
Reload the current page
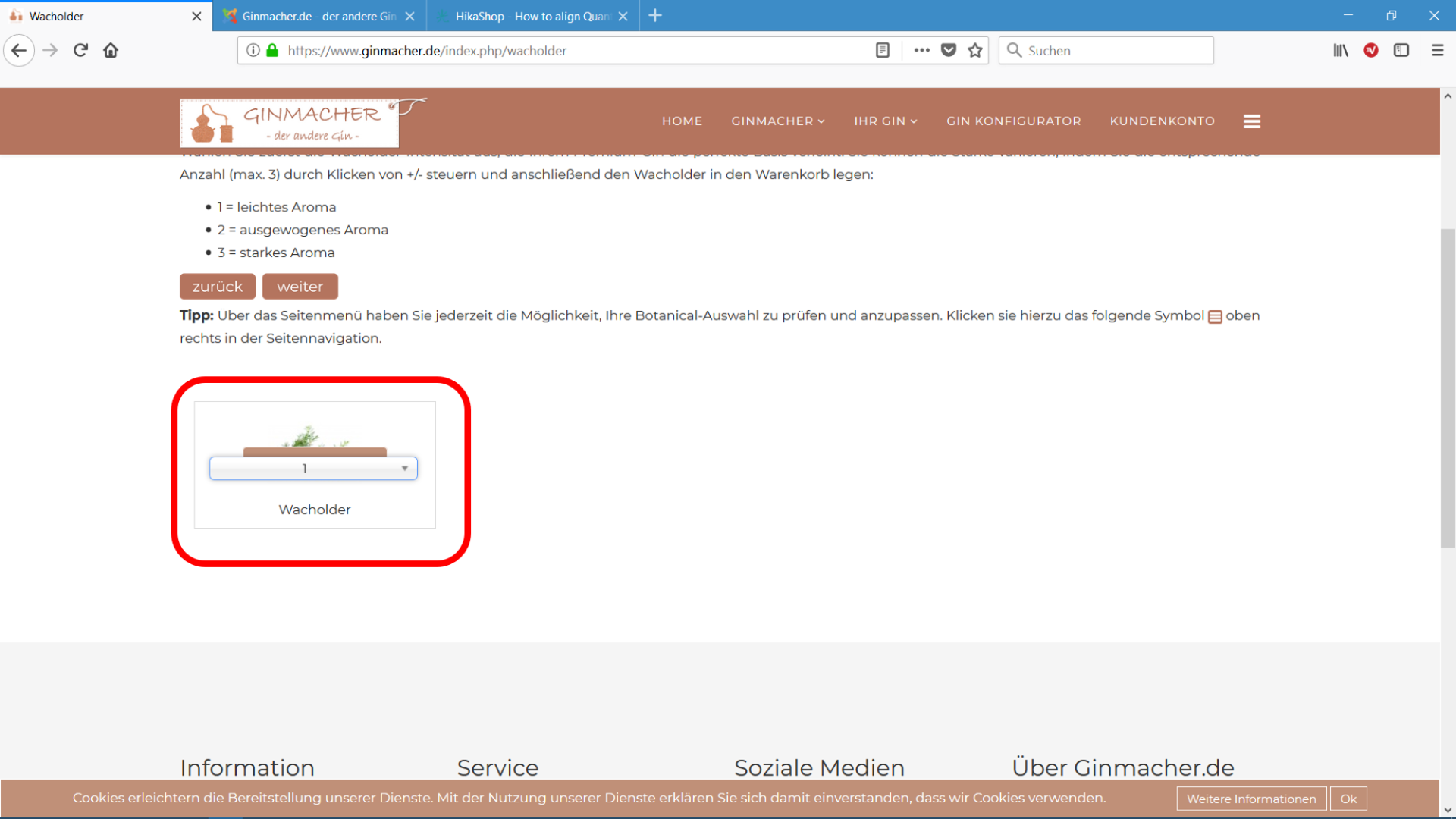click(80, 51)
